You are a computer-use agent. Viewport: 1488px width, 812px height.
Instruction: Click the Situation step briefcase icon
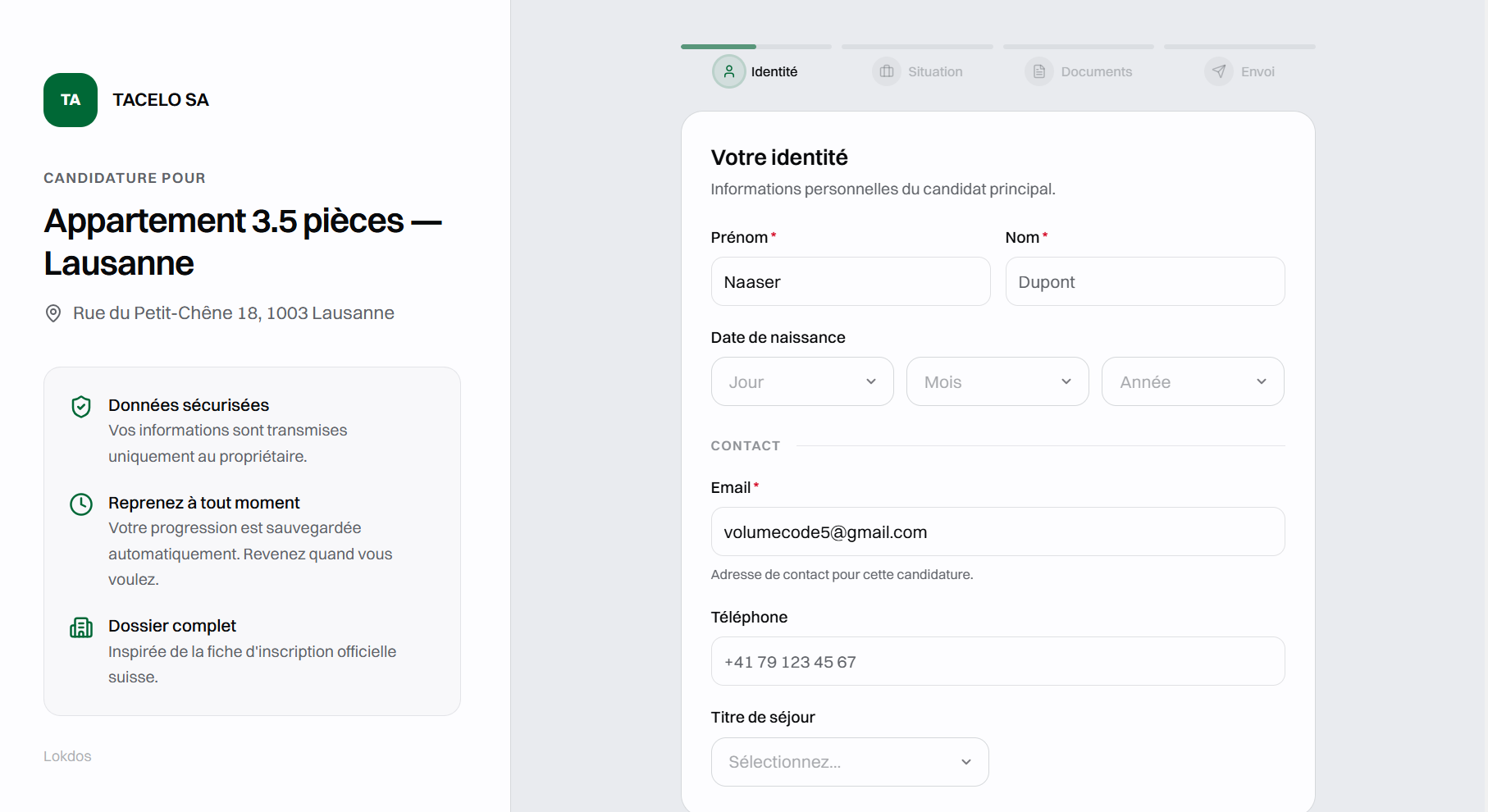(x=887, y=71)
